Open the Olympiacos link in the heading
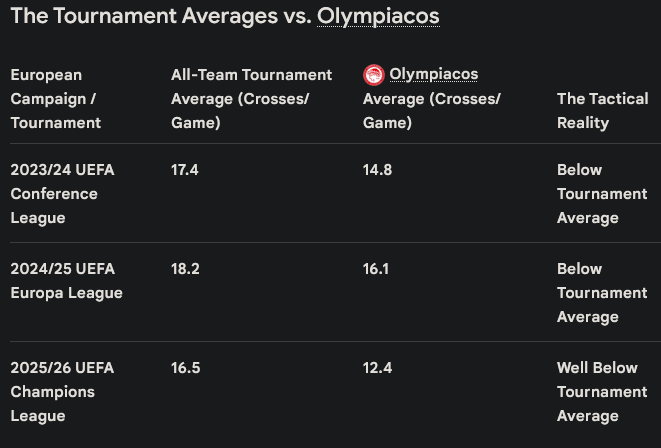Viewport: 661px width, 448px height. click(x=378, y=16)
